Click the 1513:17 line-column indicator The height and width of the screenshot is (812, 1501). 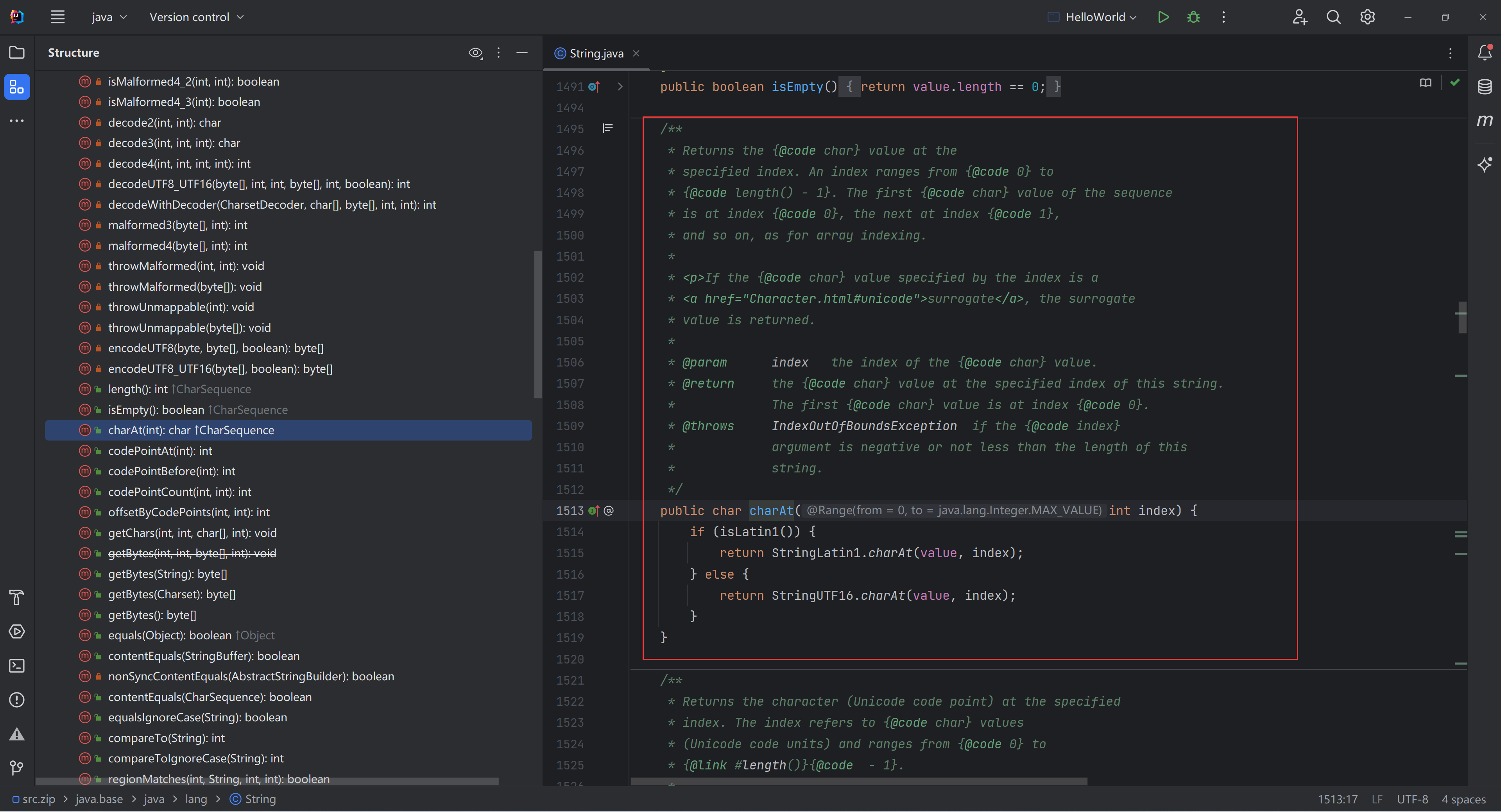(x=1337, y=799)
